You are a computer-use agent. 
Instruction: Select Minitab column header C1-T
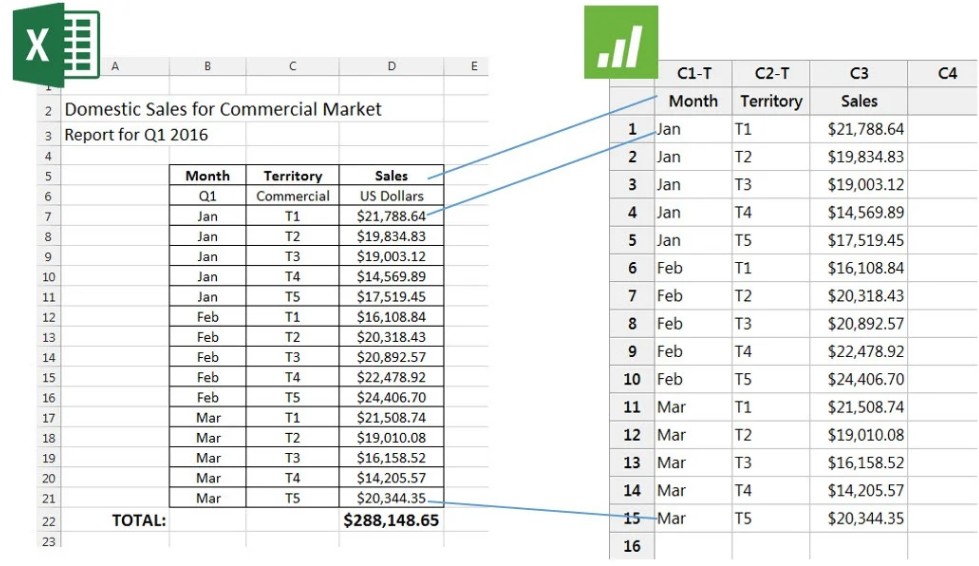tap(694, 74)
